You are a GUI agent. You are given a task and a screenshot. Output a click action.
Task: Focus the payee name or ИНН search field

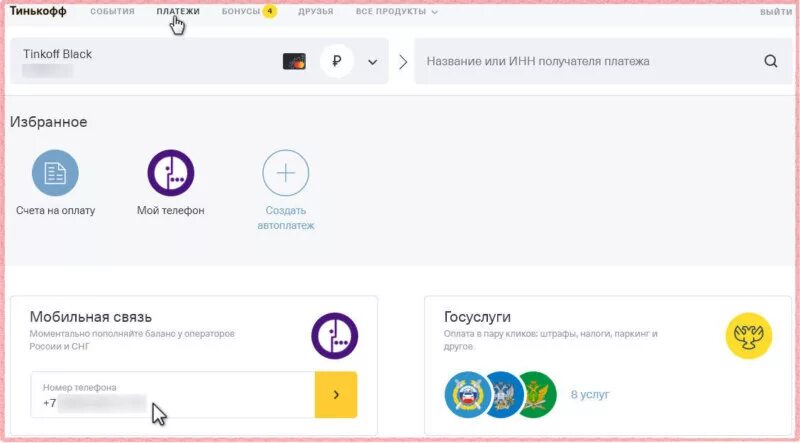[x=604, y=61]
